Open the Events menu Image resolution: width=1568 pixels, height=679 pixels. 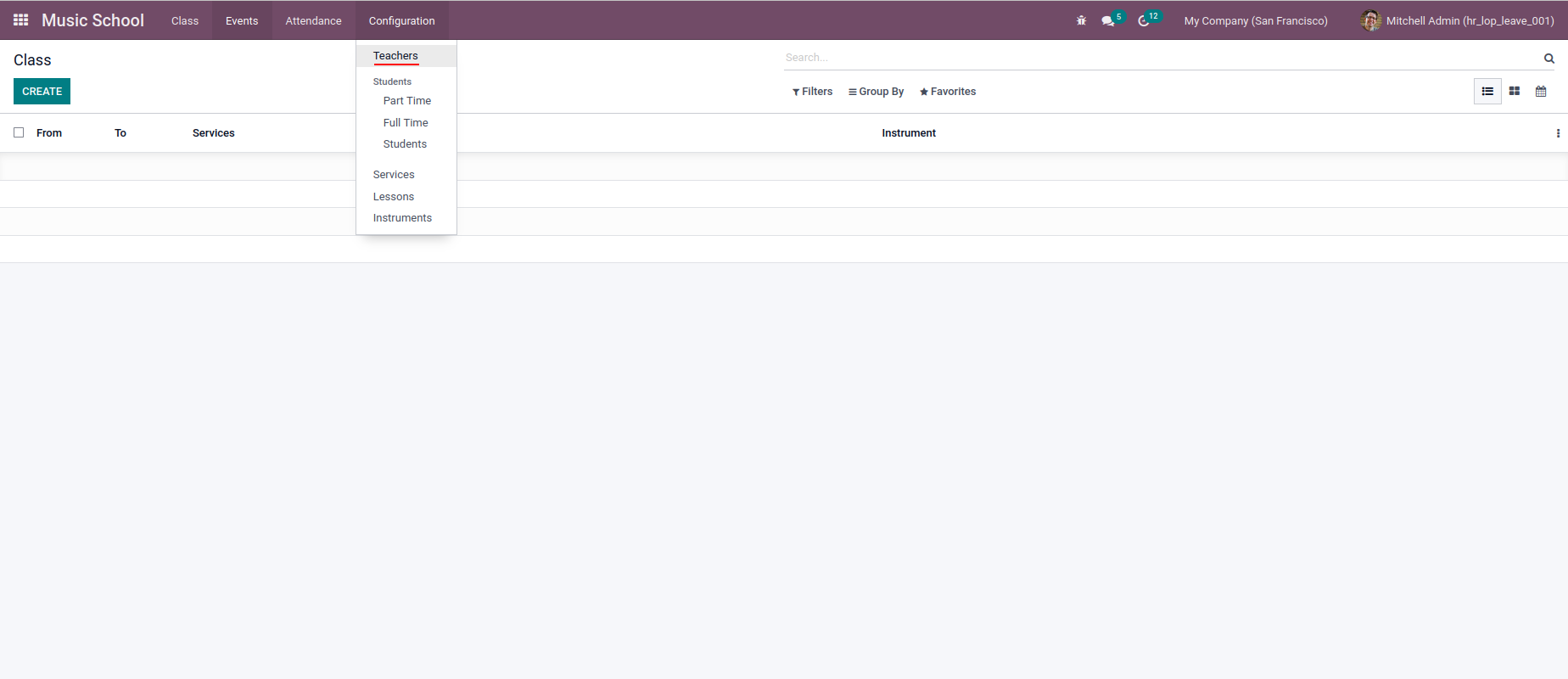point(242,20)
